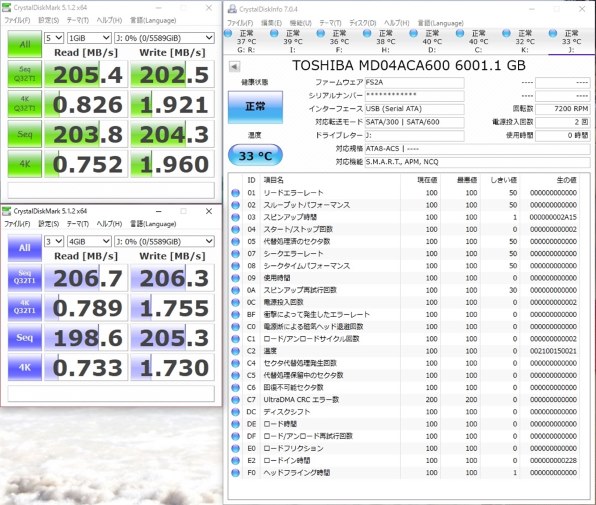Click green Seq test button in top window
Viewport: 596px width, 505px height.
coord(25,134)
